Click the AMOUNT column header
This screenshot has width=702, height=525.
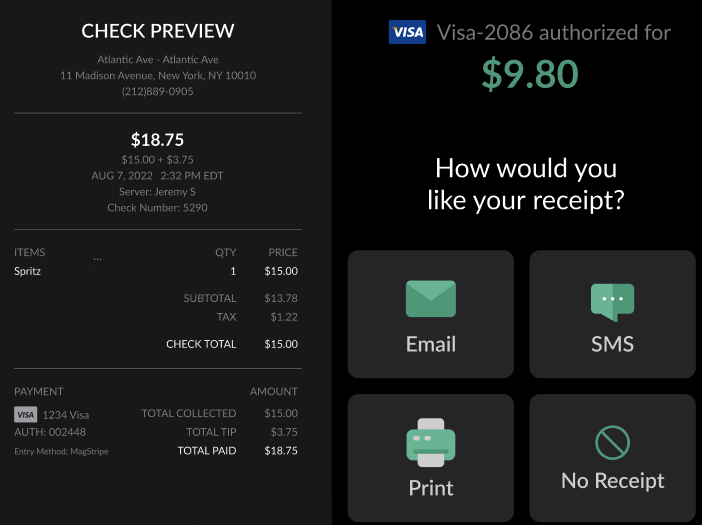coord(274,392)
